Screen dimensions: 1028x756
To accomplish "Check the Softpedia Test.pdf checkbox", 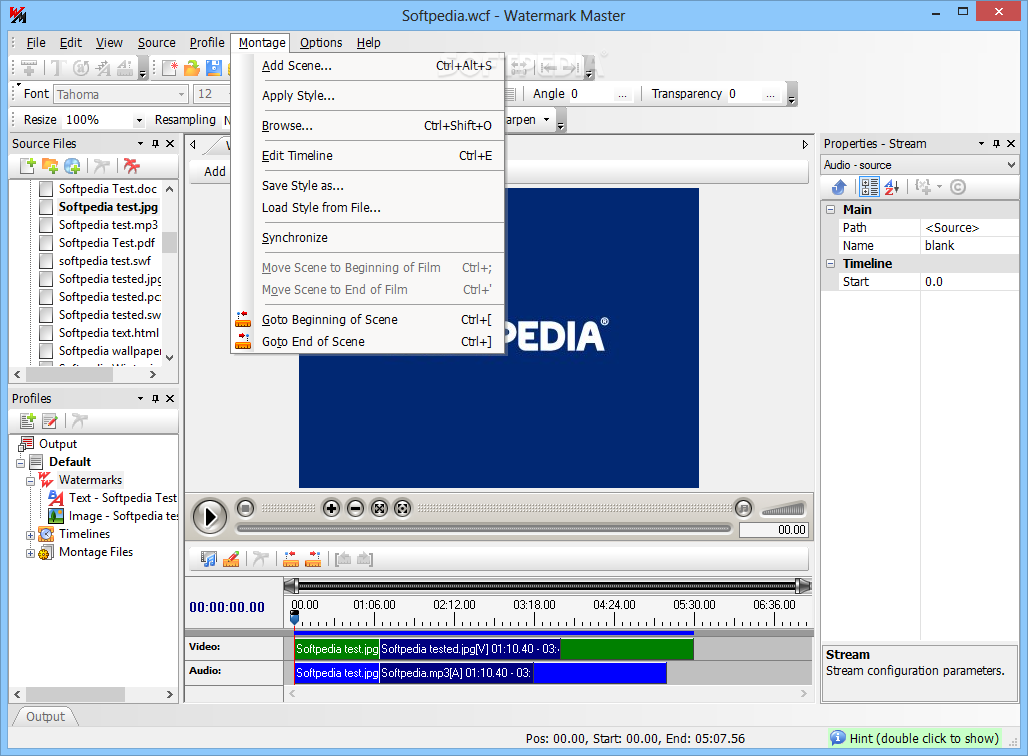I will point(46,243).
